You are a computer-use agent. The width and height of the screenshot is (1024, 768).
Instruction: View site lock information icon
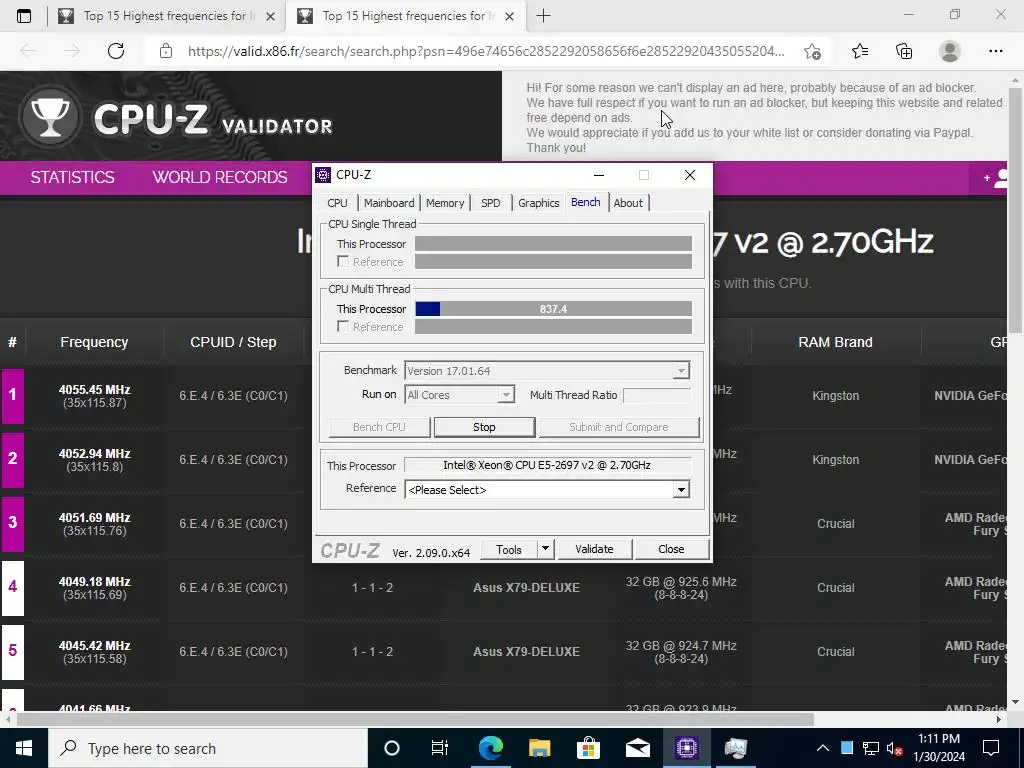pyautogui.click(x=166, y=51)
